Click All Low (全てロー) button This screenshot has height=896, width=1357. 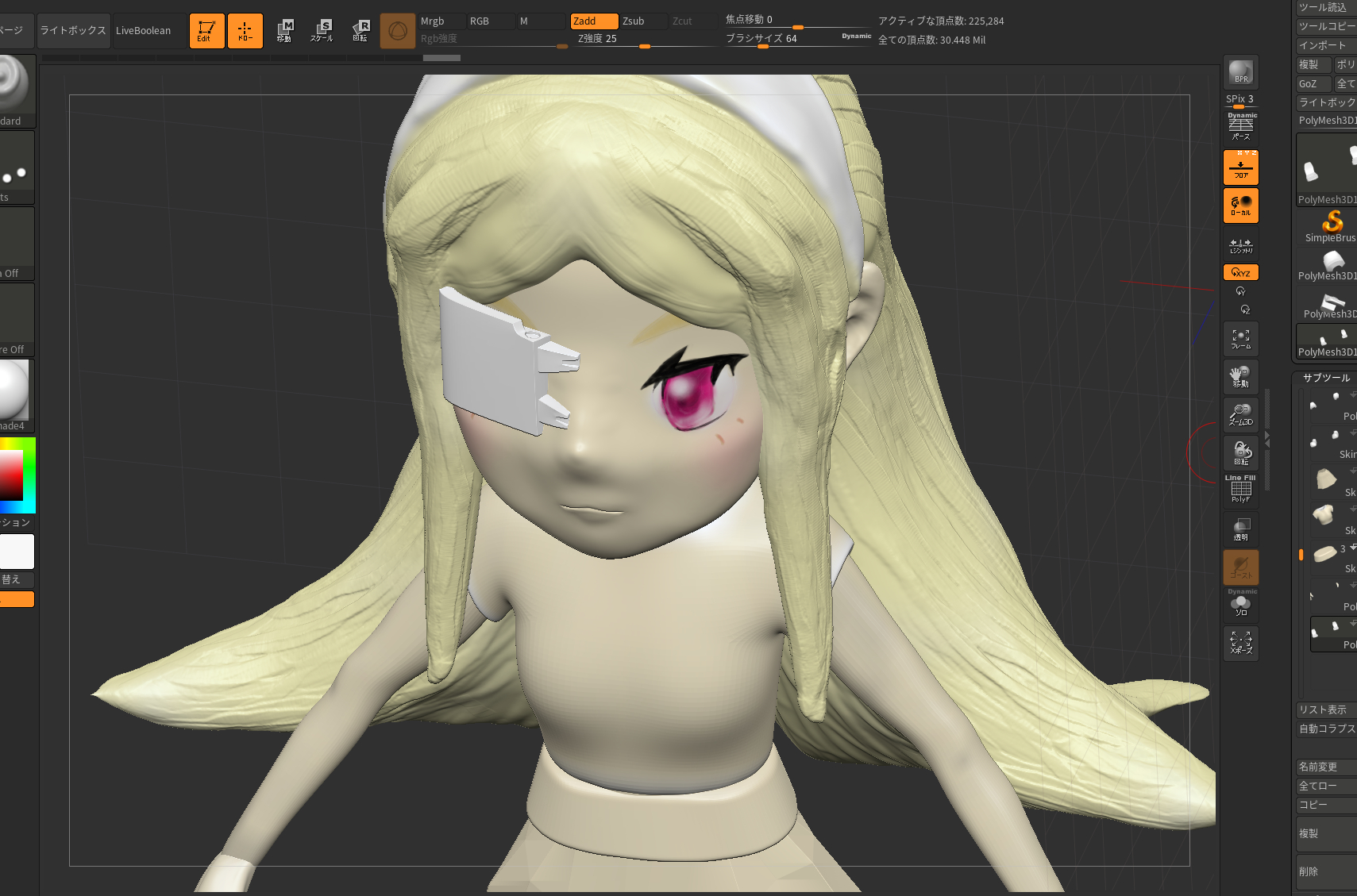[x=1326, y=786]
